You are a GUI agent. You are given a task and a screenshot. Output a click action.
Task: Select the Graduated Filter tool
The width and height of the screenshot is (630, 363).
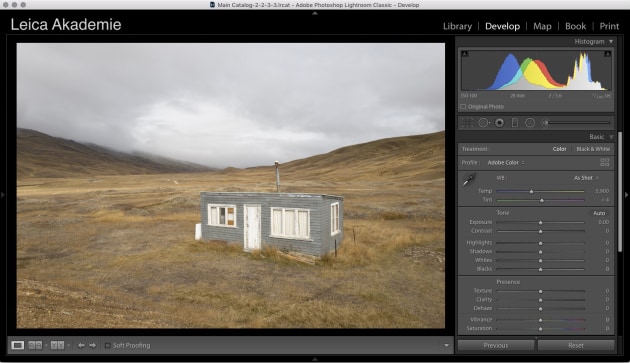tap(515, 123)
